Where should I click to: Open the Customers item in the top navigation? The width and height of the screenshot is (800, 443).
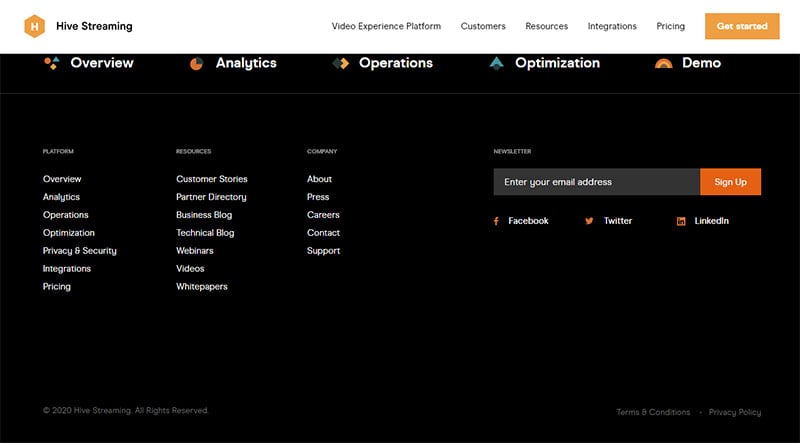pos(483,26)
